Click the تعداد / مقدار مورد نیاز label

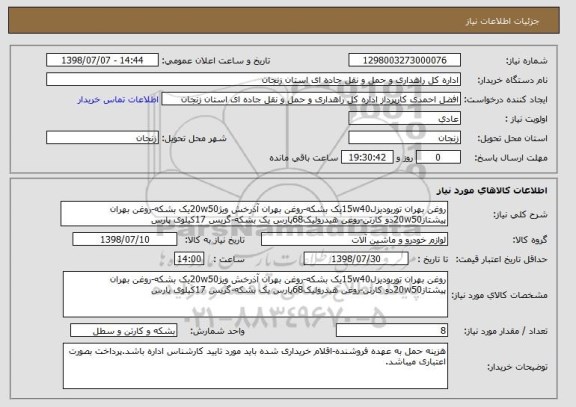pos(506,331)
